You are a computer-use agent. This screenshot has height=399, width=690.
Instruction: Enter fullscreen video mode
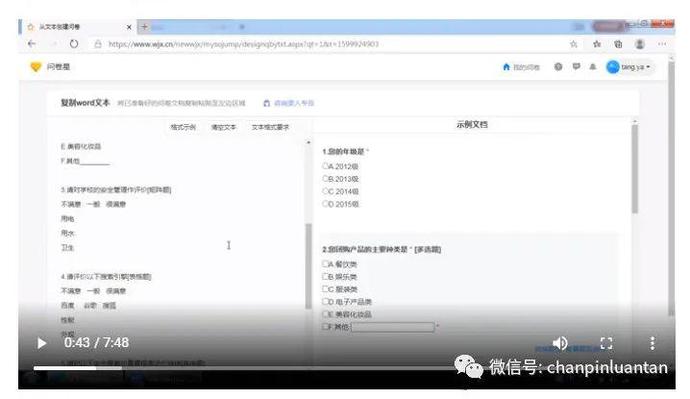coord(606,343)
